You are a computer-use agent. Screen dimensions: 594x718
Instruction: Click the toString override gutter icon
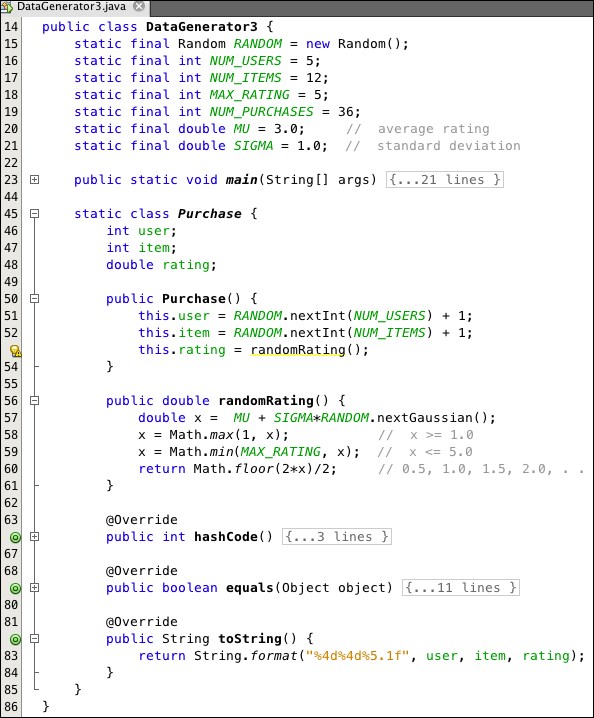point(15,639)
